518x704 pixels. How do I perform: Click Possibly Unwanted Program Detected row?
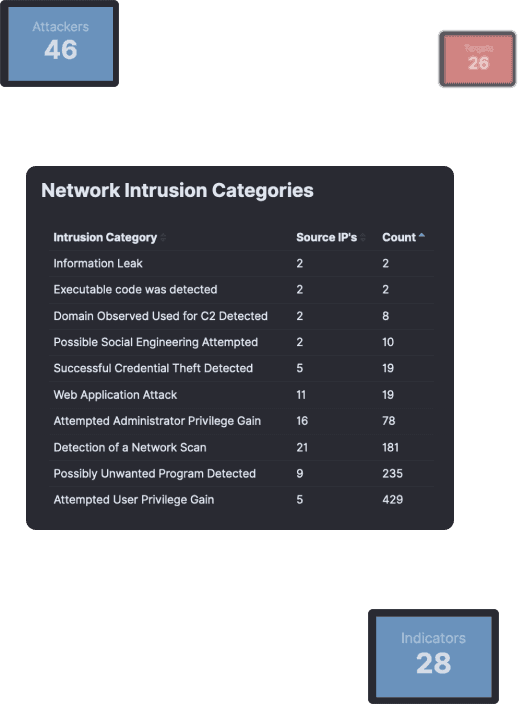(241, 473)
